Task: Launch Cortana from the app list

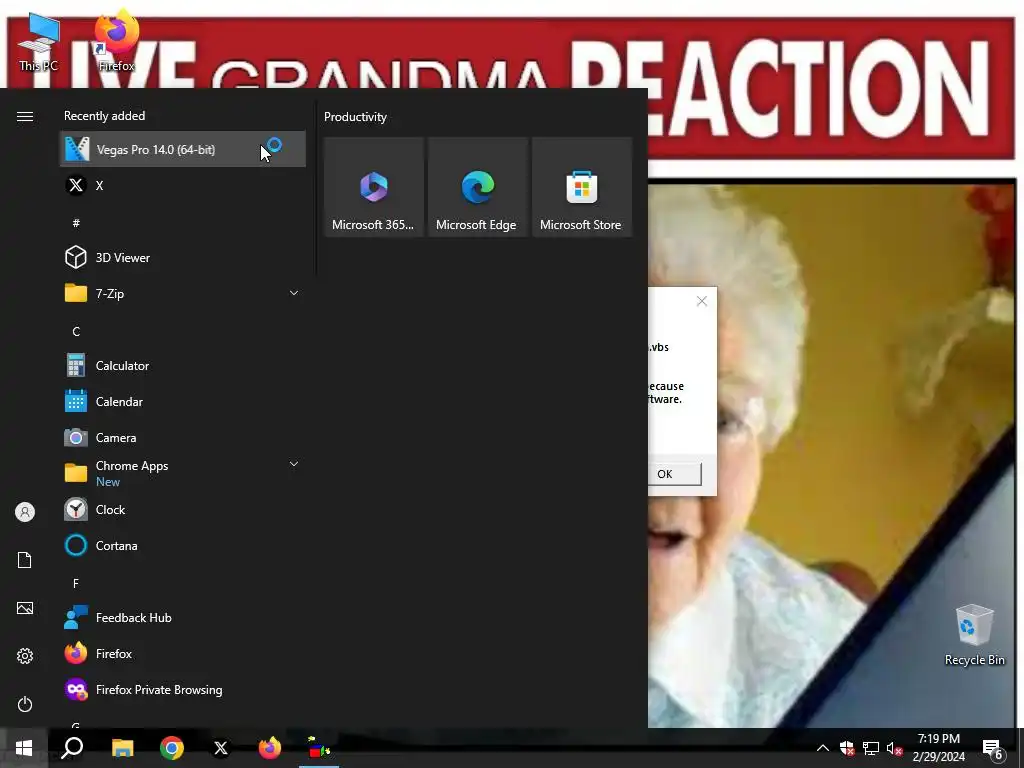Action: click(182, 545)
